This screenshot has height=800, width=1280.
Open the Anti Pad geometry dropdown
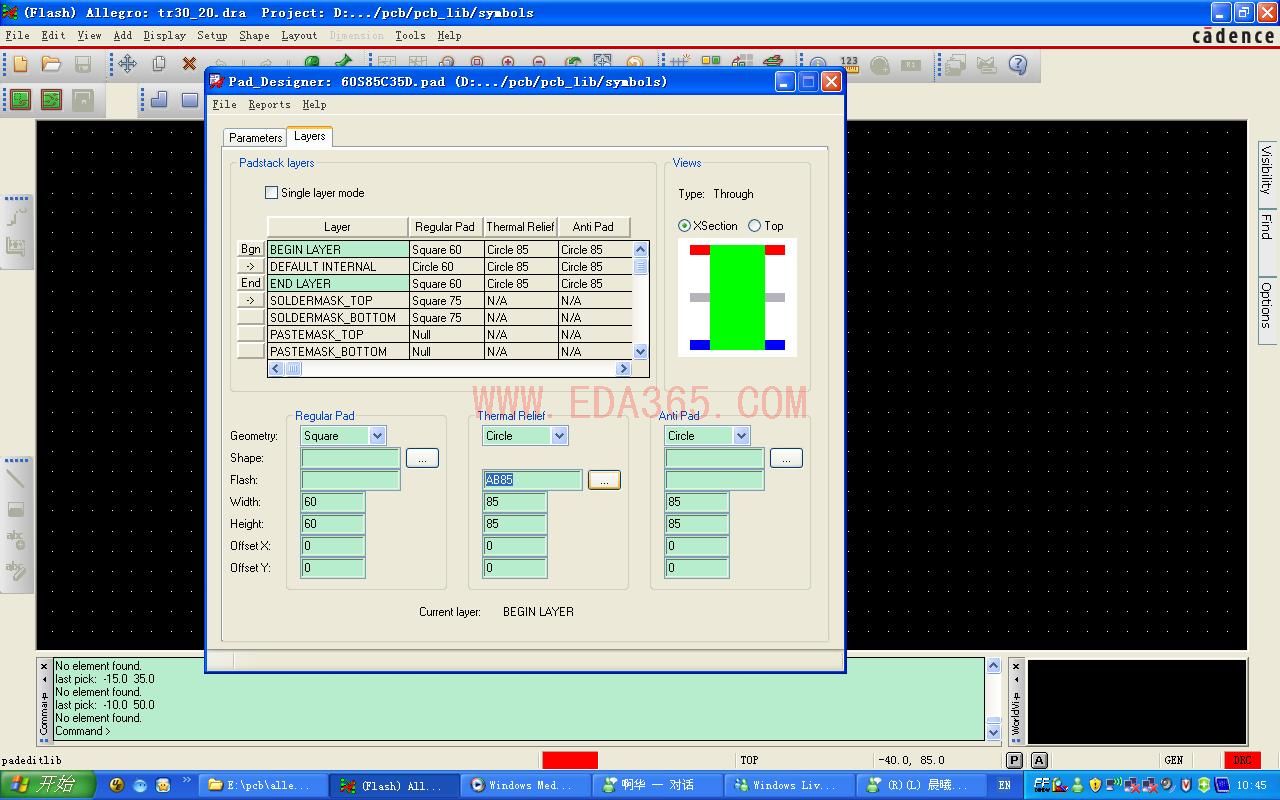click(x=741, y=436)
